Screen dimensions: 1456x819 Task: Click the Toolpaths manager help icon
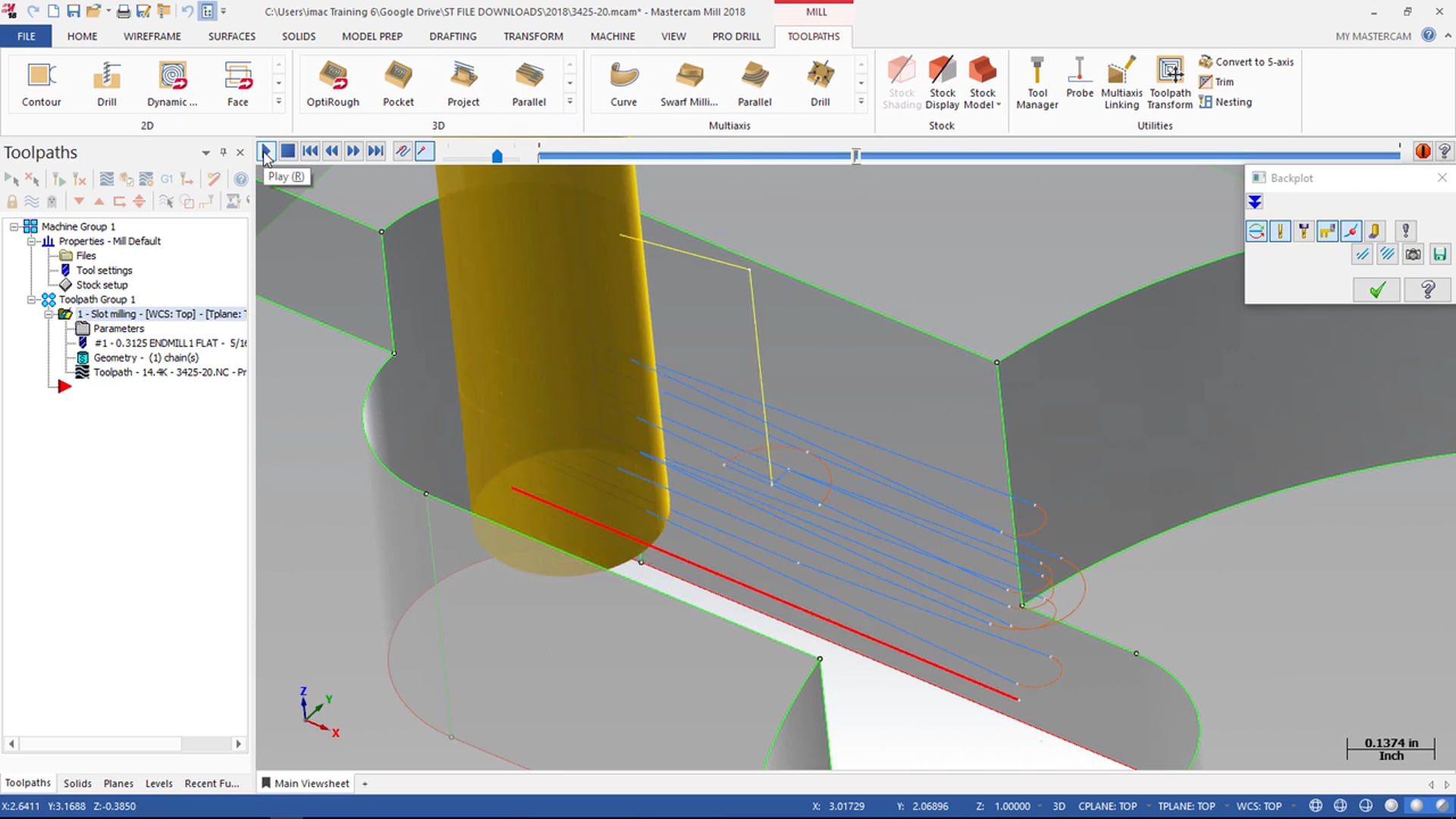pyautogui.click(x=240, y=179)
